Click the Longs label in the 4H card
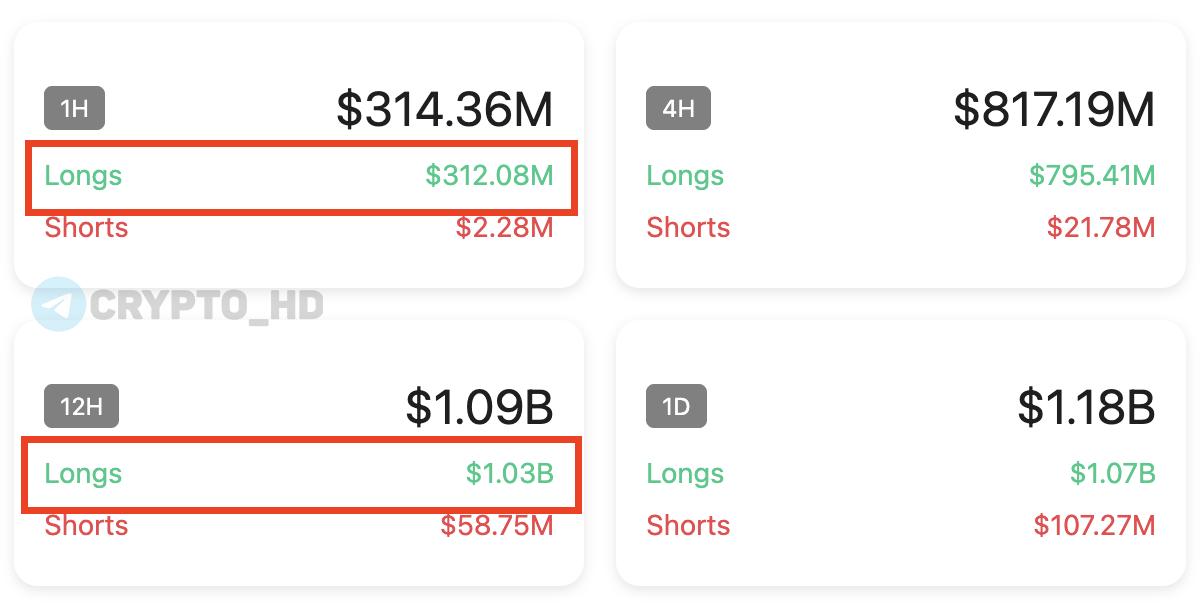 pos(685,176)
